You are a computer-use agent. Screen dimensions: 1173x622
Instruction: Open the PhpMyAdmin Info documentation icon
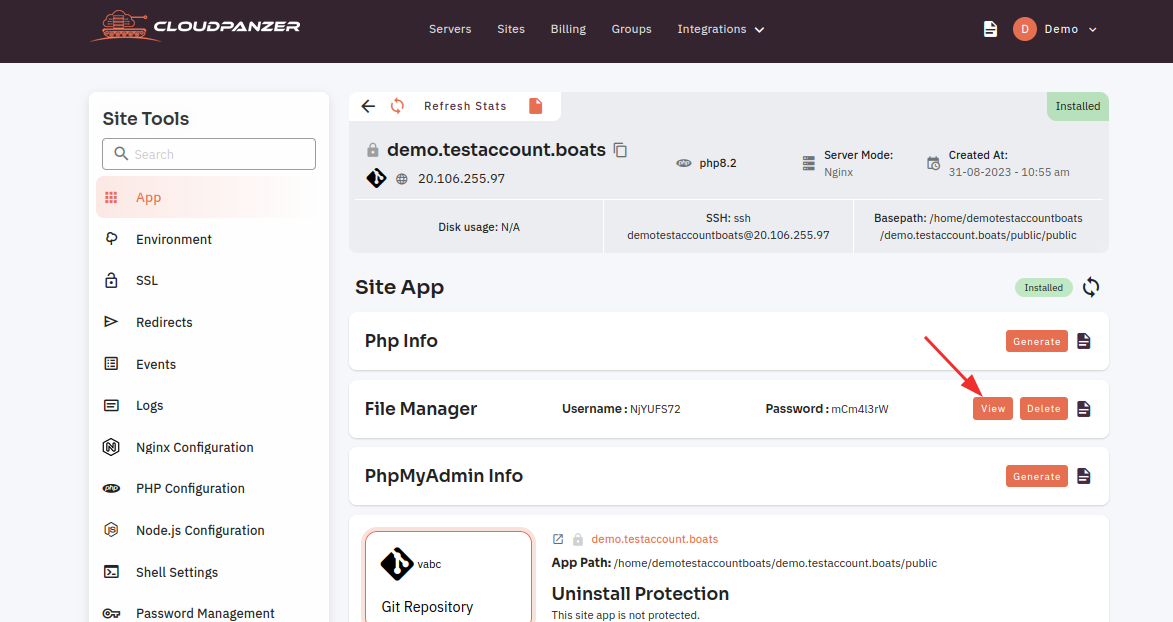pos(1083,476)
